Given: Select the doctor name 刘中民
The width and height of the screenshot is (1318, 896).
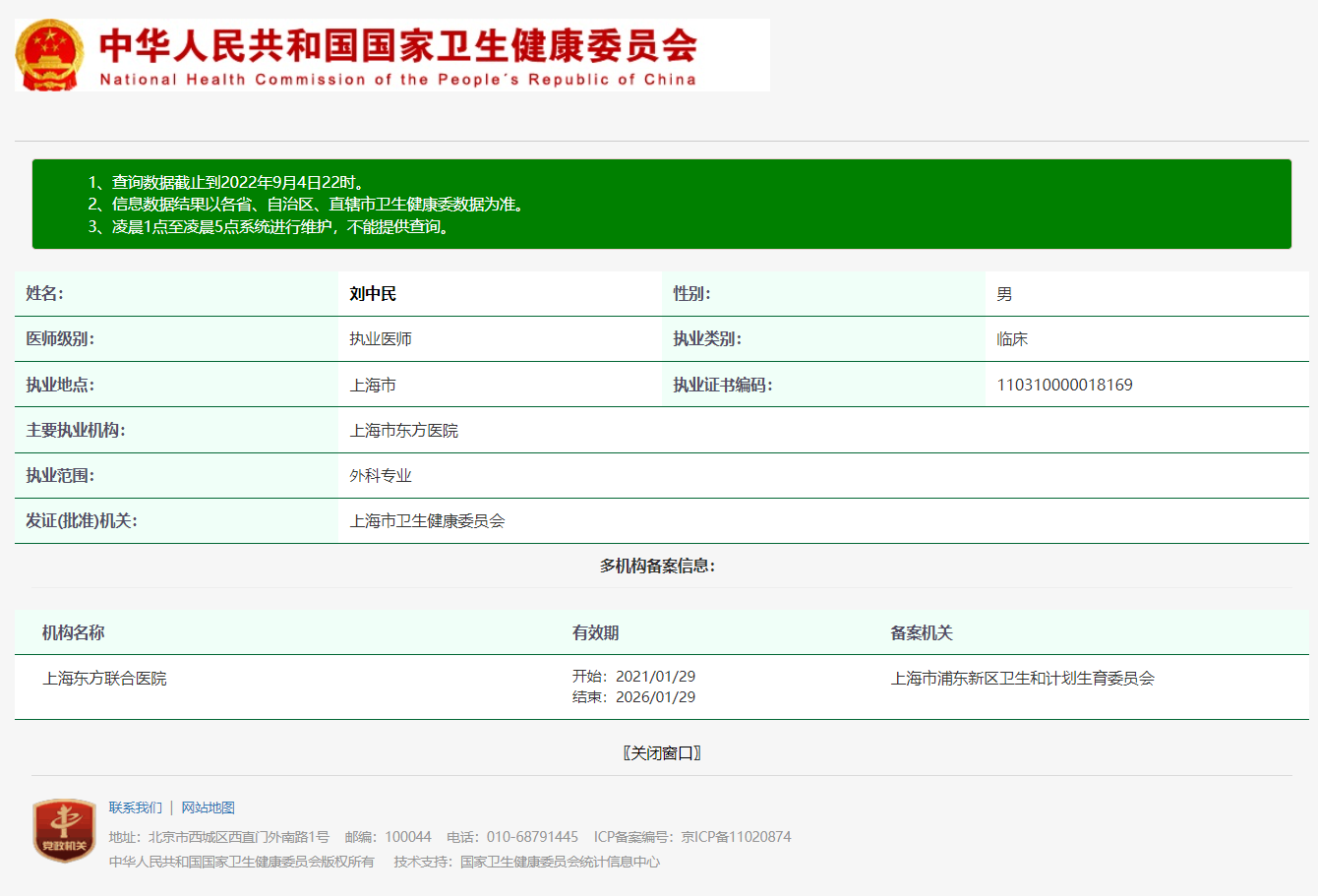Looking at the screenshot, I should coord(373,294).
